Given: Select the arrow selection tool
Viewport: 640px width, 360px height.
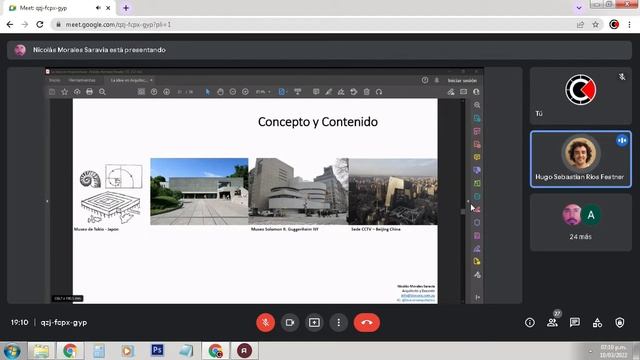Looking at the screenshot, I should pos(207,92).
